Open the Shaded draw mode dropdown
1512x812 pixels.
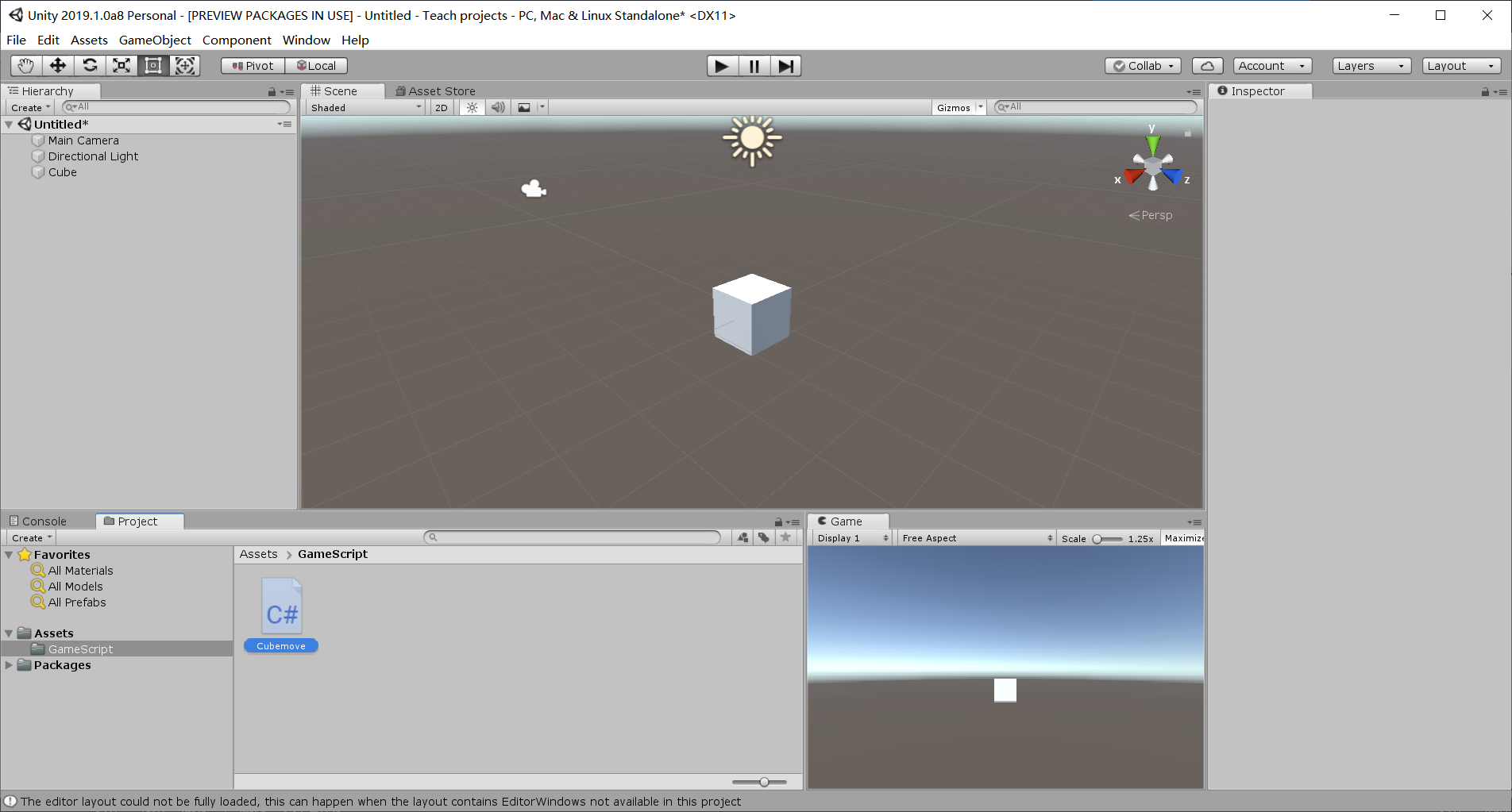tap(364, 107)
